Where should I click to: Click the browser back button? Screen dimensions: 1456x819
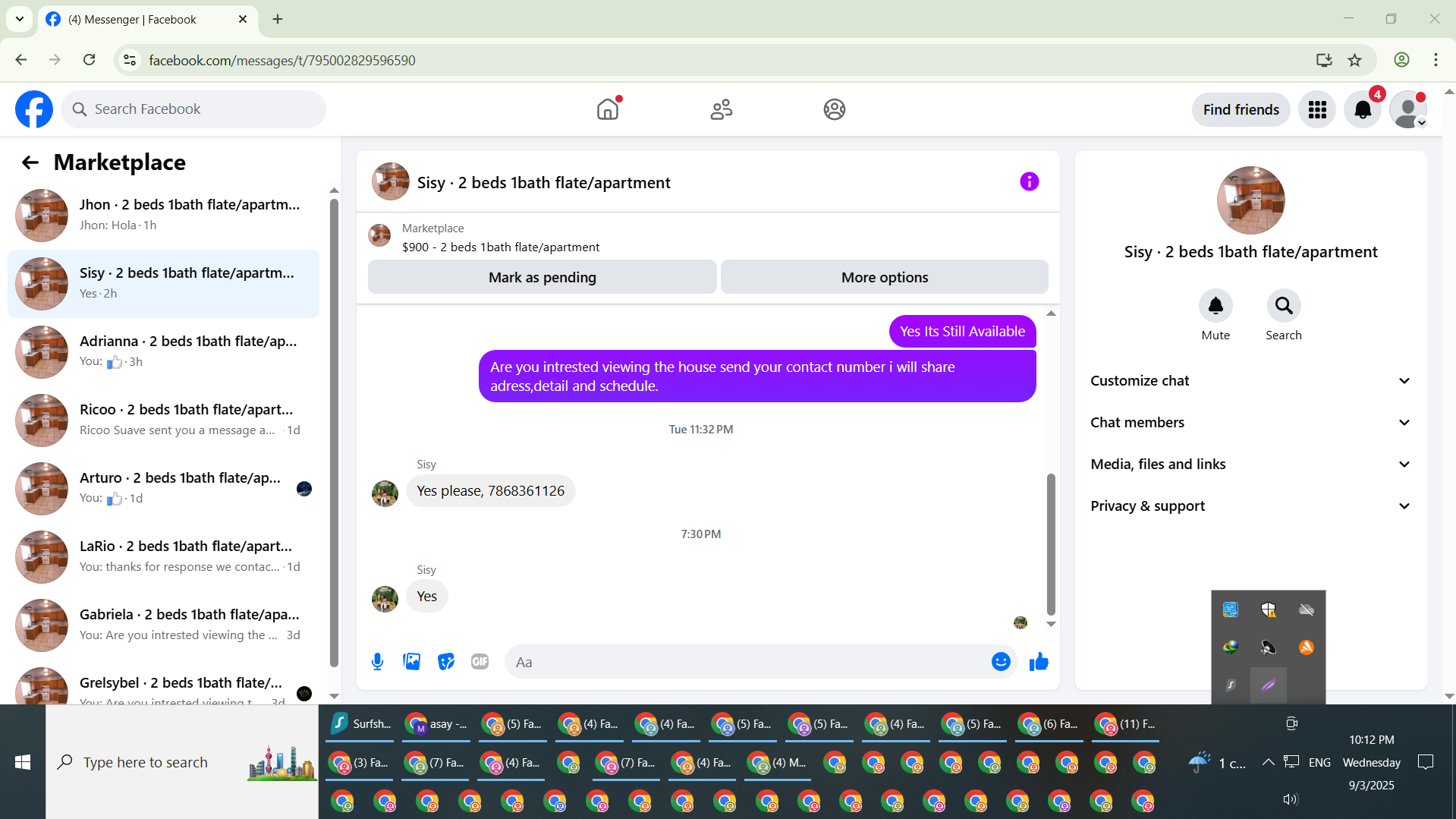(21, 60)
